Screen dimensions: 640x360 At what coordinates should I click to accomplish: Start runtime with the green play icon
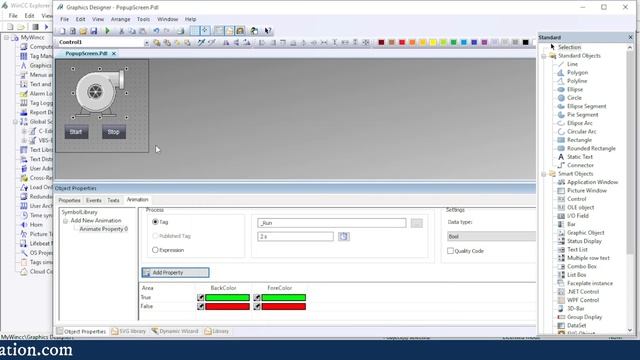click(x=107, y=31)
